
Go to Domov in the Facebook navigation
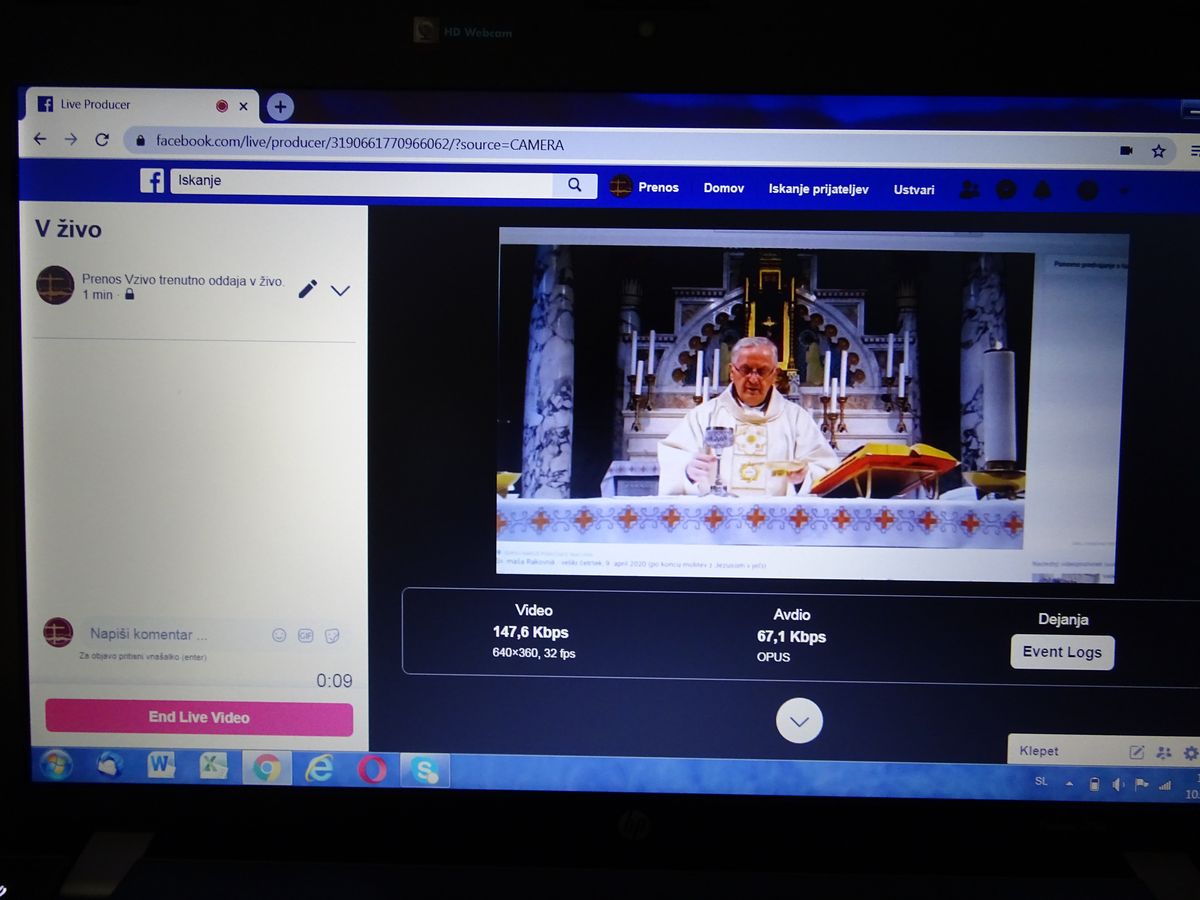(x=723, y=188)
